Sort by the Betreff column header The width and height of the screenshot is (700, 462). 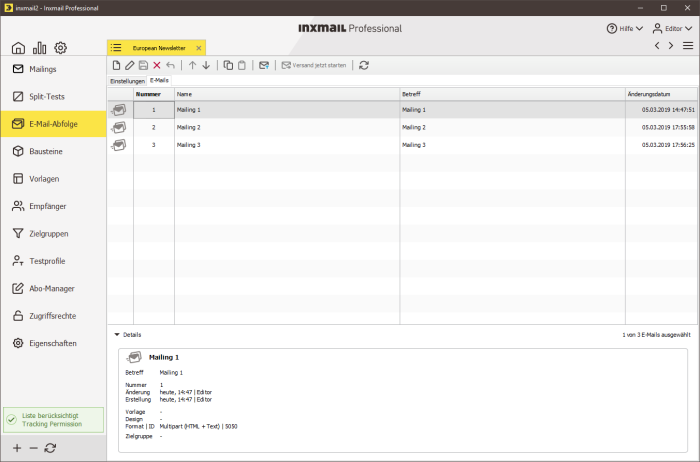tap(512, 94)
